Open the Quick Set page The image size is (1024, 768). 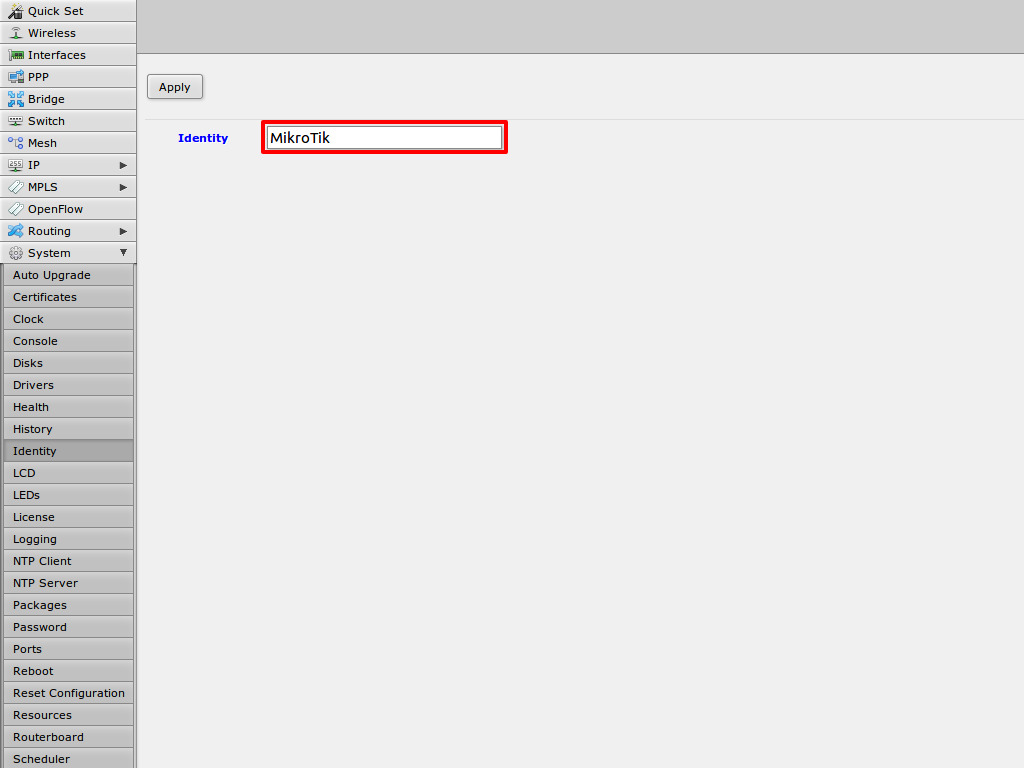pyautogui.click(x=15, y=11)
